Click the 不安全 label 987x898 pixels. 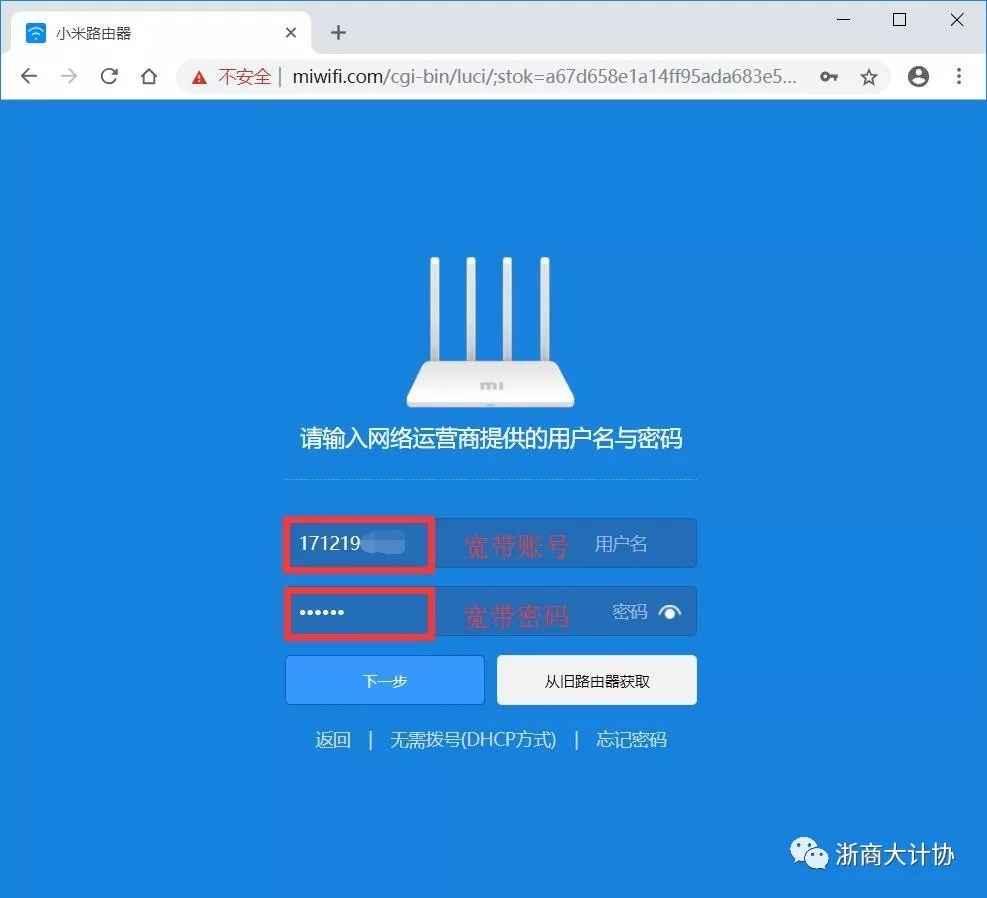click(244, 77)
